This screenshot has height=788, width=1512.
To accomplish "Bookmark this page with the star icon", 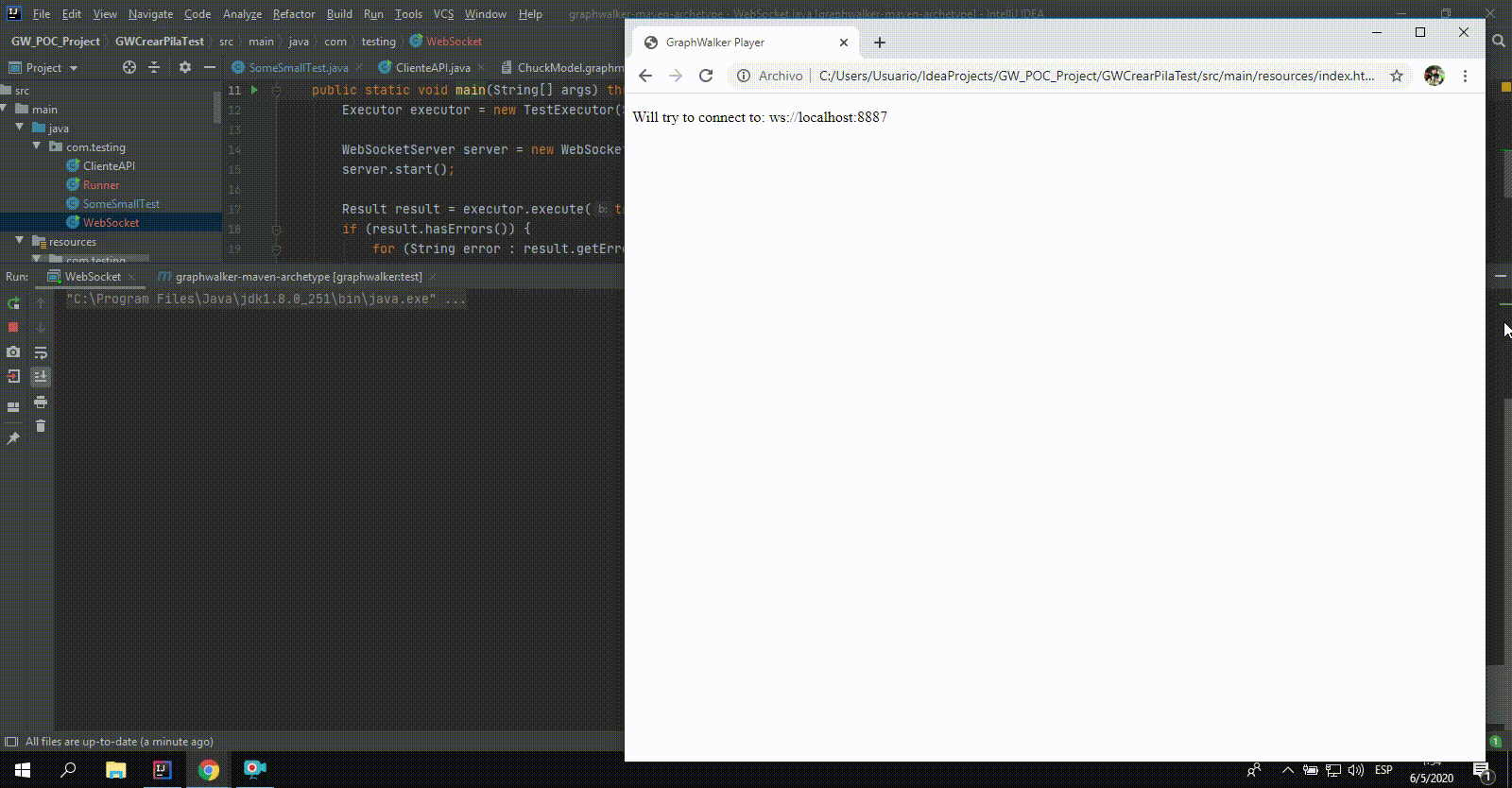I will point(1397,76).
